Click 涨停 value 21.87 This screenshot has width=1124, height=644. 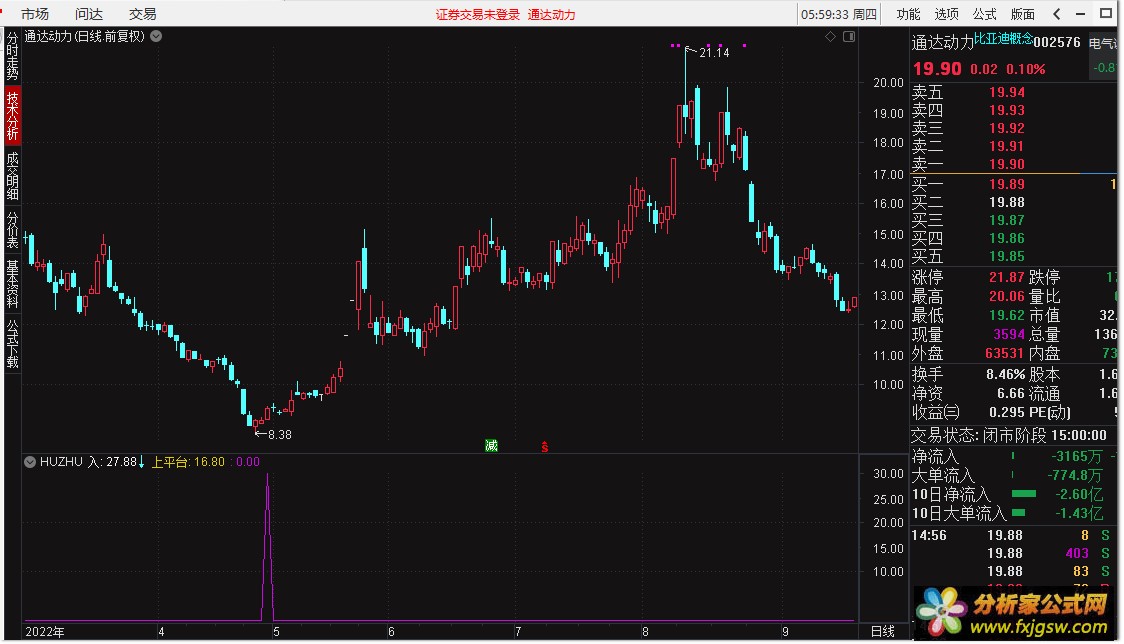click(x=1006, y=277)
